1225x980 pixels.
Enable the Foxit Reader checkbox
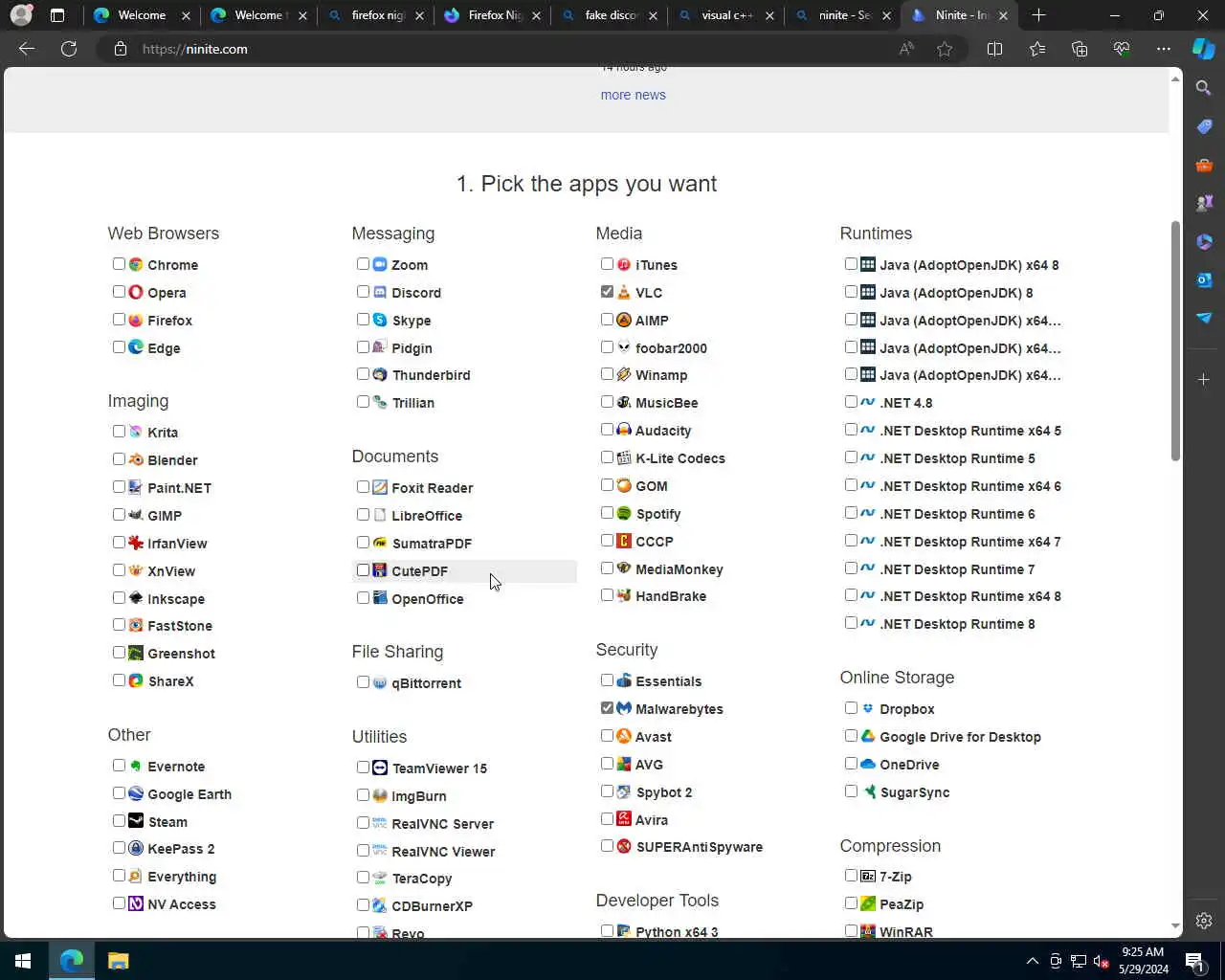tap(363, 487)
